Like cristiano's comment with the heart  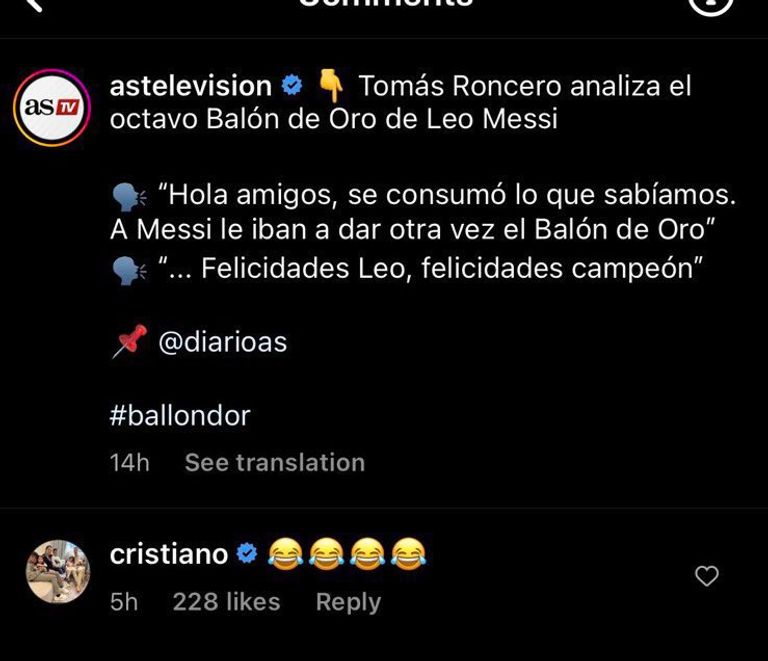(707, 576)
